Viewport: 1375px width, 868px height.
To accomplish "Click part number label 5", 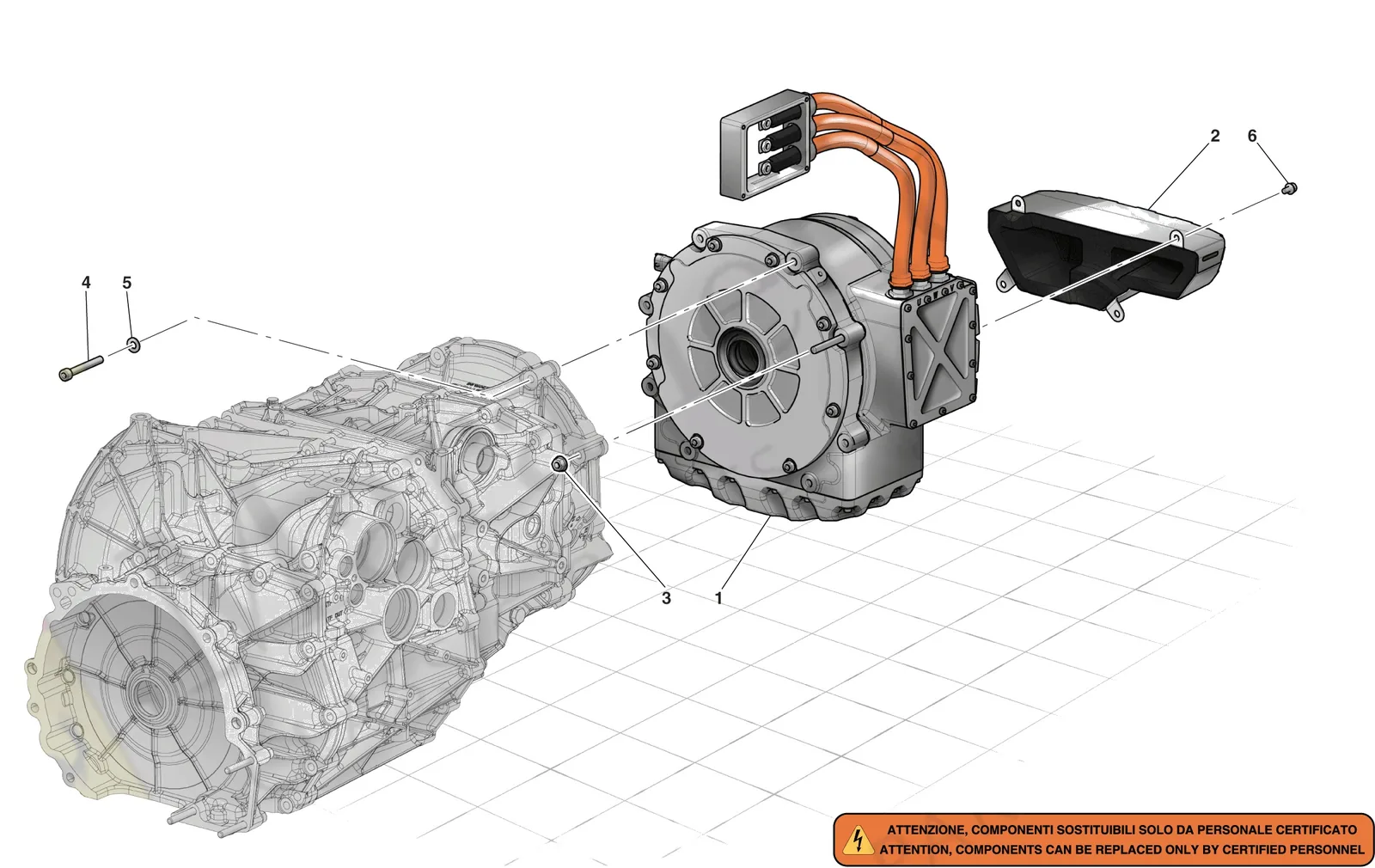I will [x=127, y=283].
